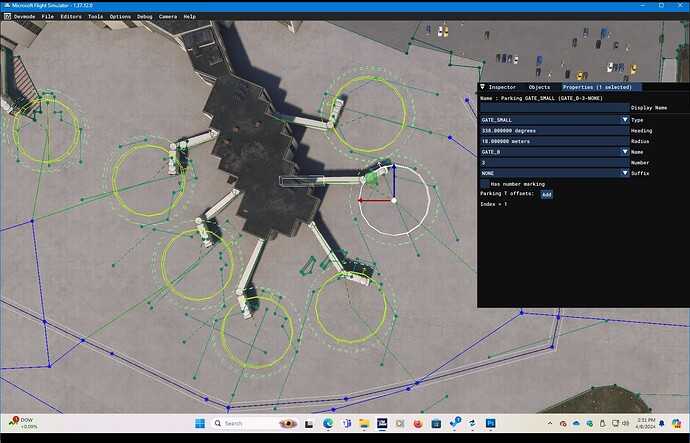Click the Devmode icon beside the menu bar
The image size is (690, 443).
click(7, 16)
